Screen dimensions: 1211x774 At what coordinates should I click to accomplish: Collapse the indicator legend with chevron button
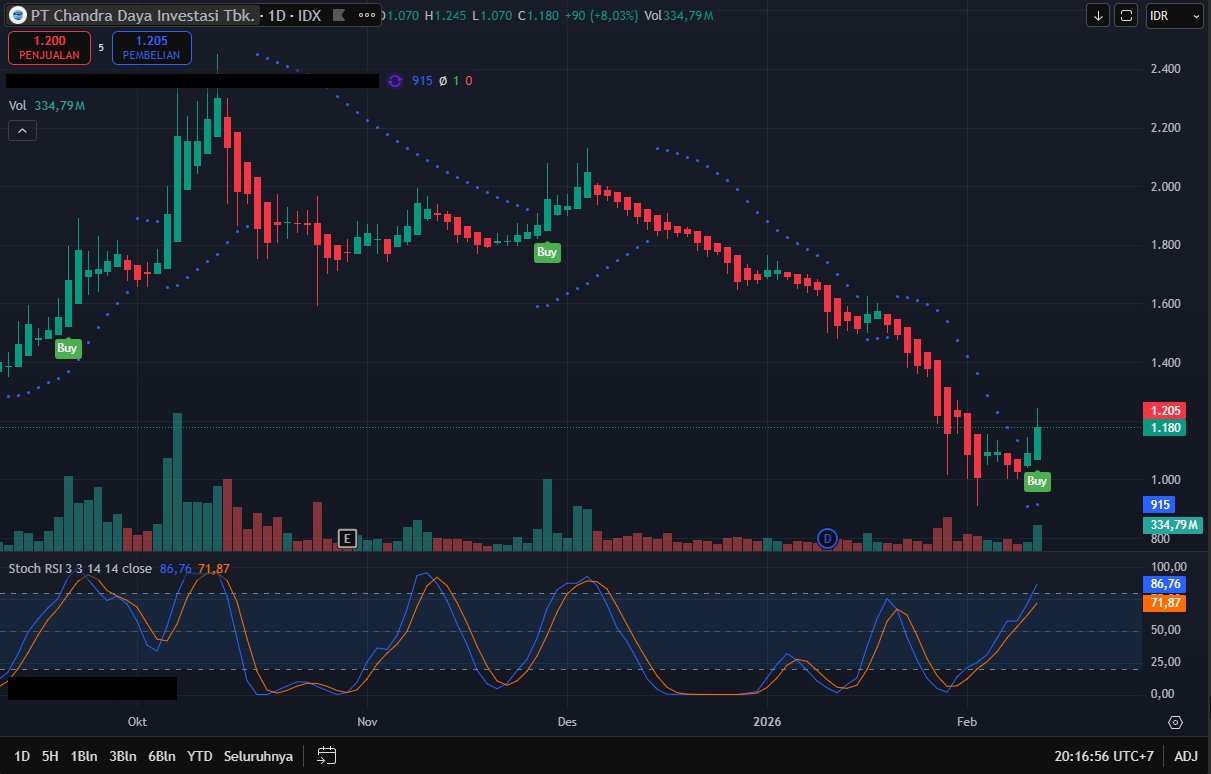coord(21,130)
